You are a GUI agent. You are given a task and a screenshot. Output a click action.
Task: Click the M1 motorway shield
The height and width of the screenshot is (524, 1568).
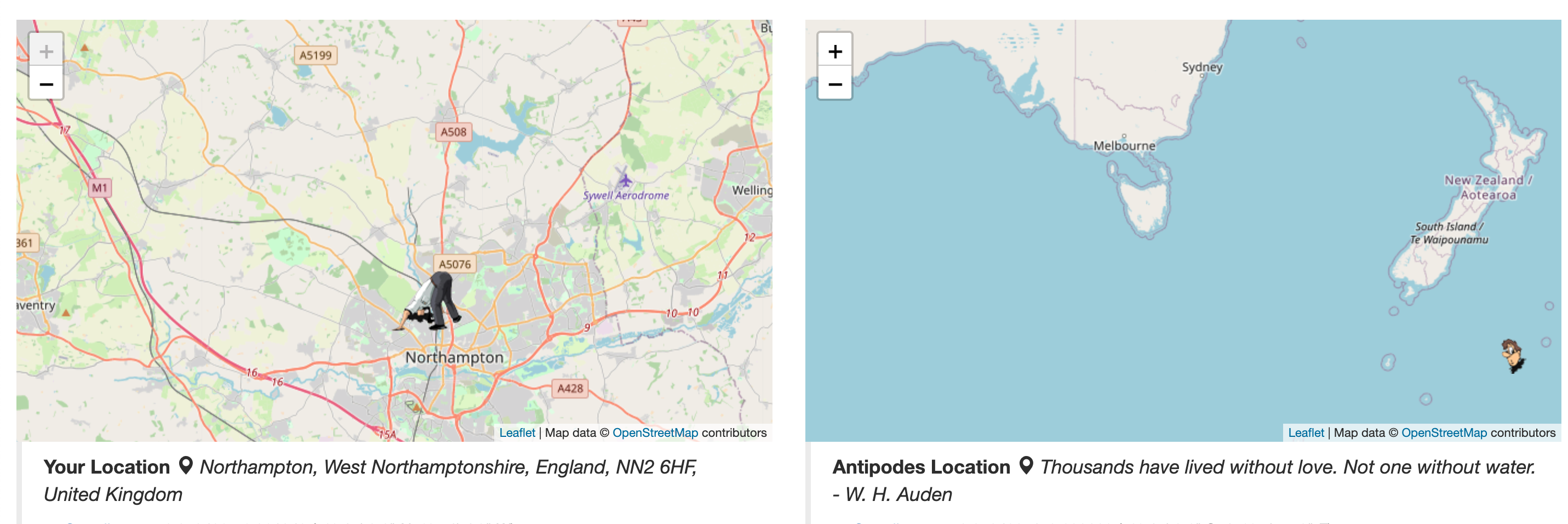[x=100, y=187]
